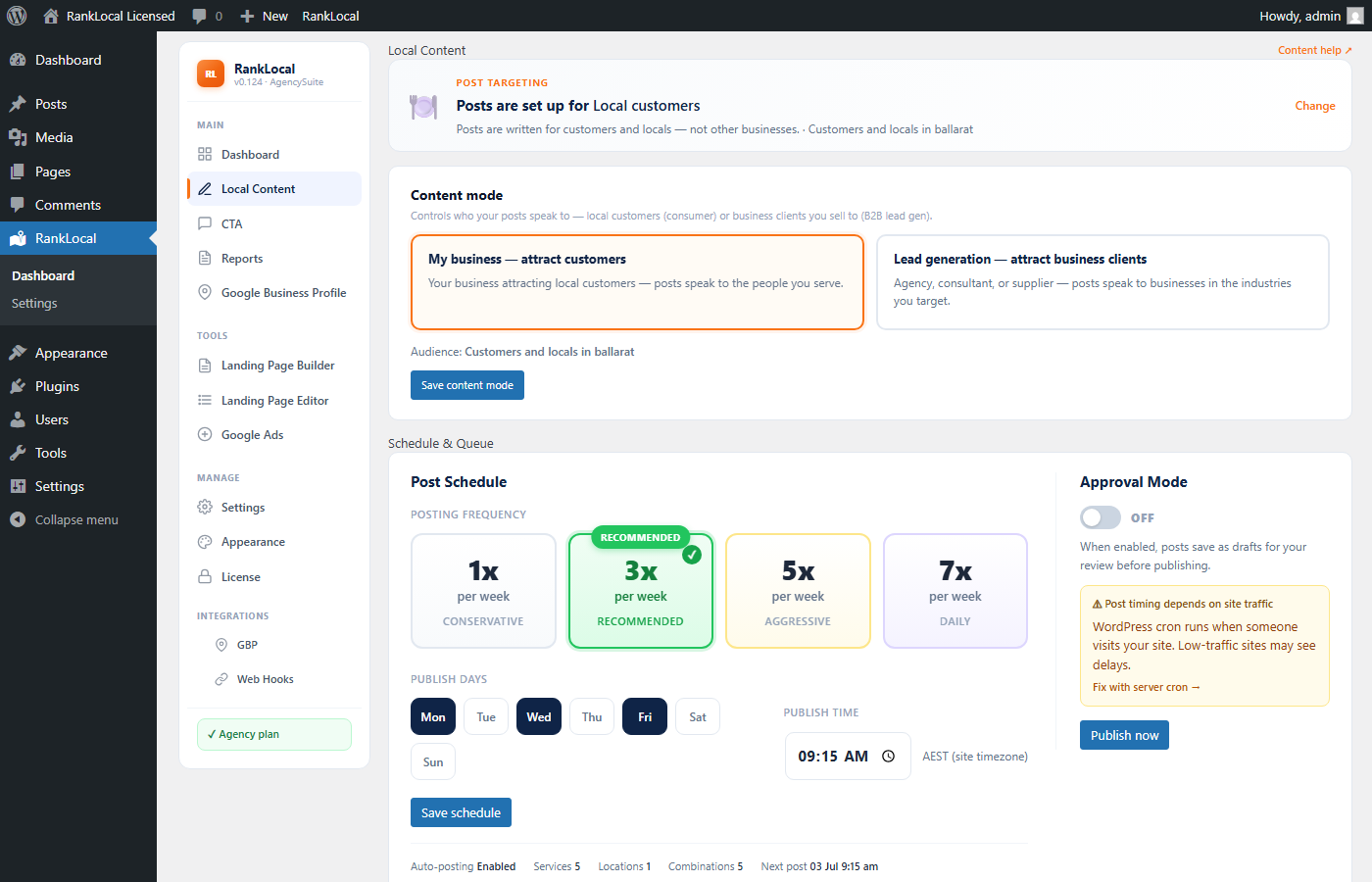Screen dimensions: 1372x882
Task: Click the RankLocal admin bar item
Action: [330, 16]
